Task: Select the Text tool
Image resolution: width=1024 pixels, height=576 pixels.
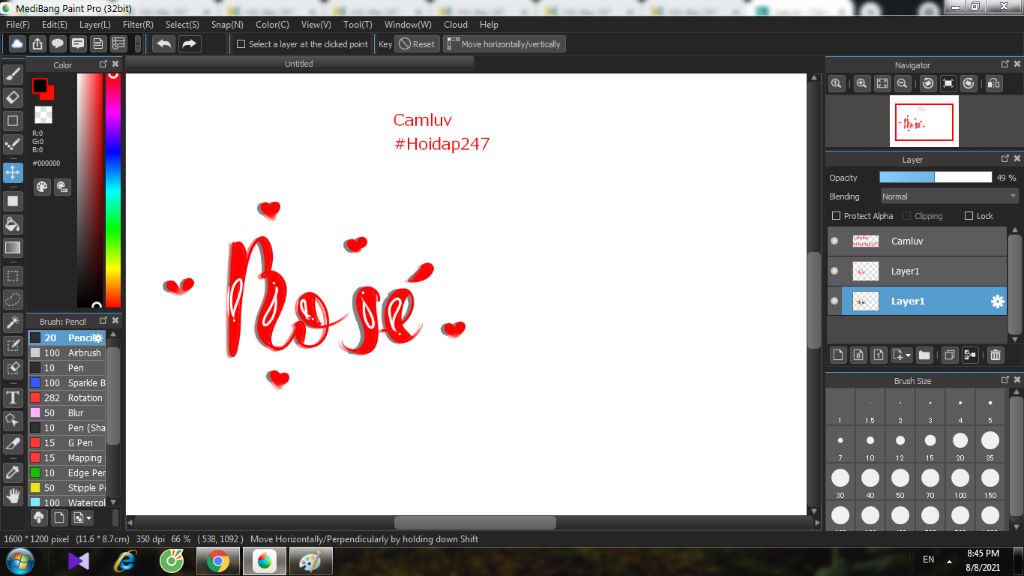Action: coord(12,397)
